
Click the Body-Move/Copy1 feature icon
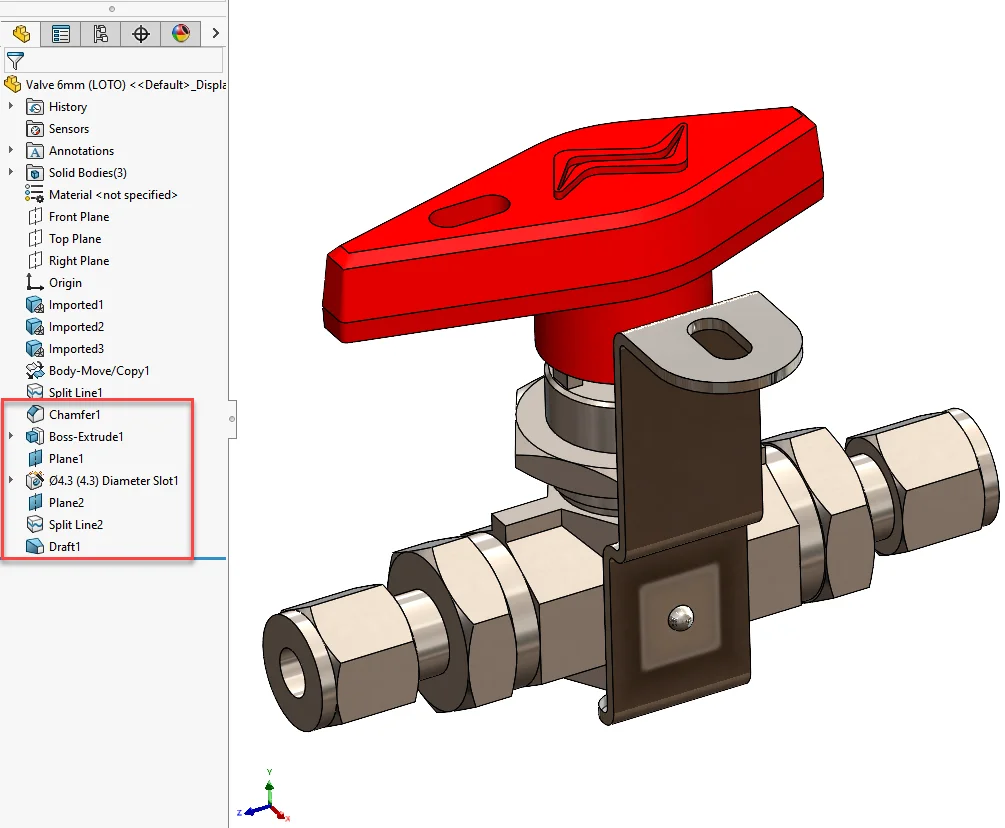coord(36,371)
